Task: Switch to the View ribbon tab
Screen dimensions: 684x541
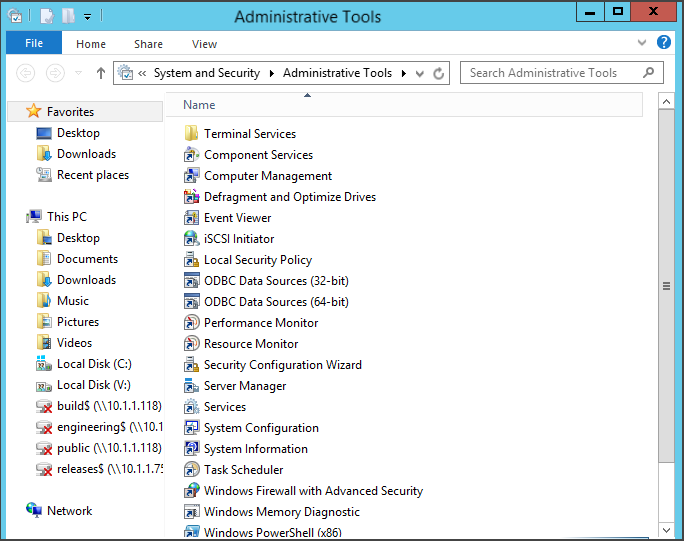Action: (x=204, y=44)
